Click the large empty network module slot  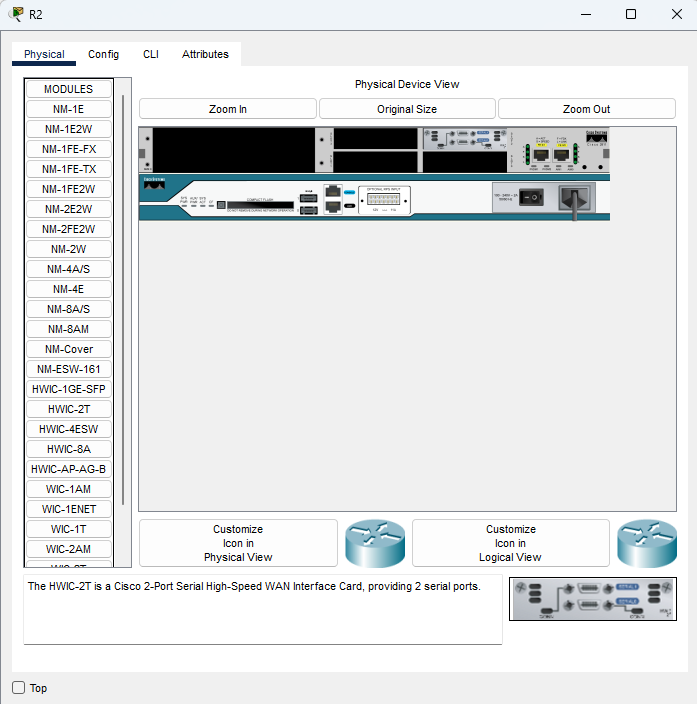click(x=234, y=150)
